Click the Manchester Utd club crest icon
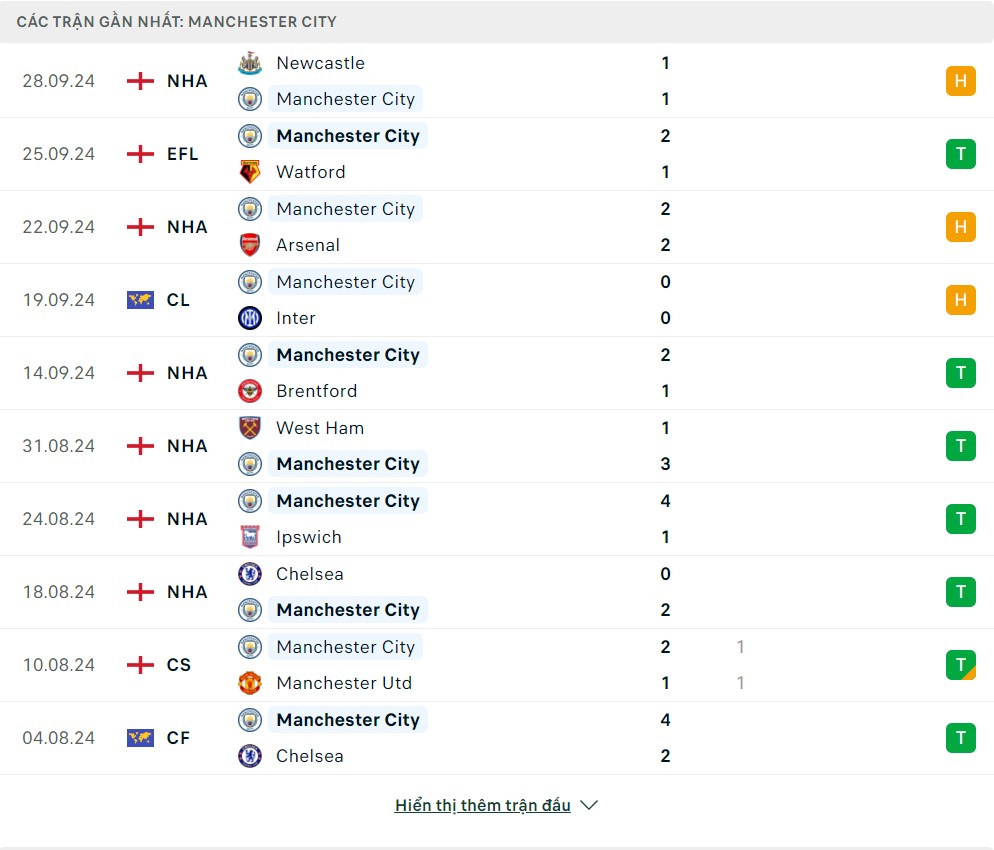 [250, 683]
